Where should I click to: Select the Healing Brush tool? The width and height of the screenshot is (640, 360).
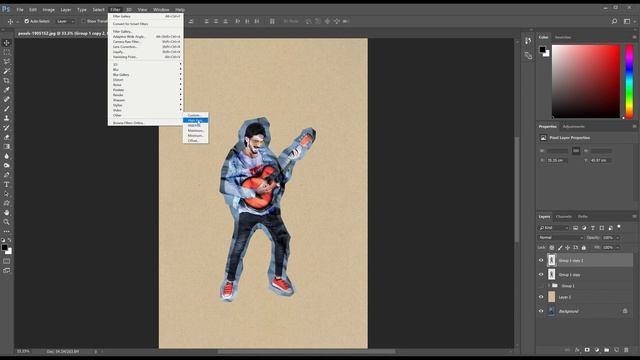[7, 99]
